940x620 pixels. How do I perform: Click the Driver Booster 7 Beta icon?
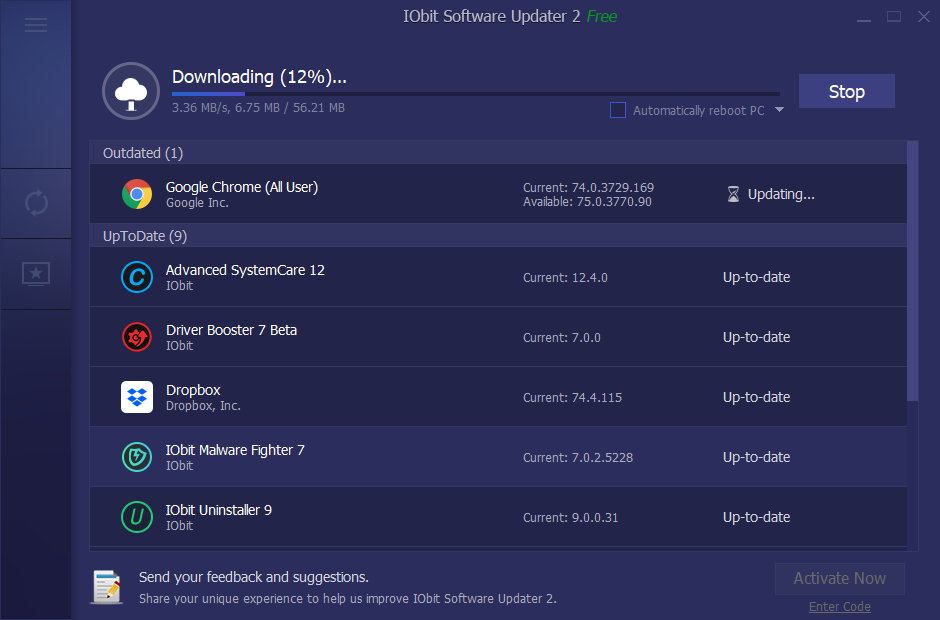click(x=137, y=337)
